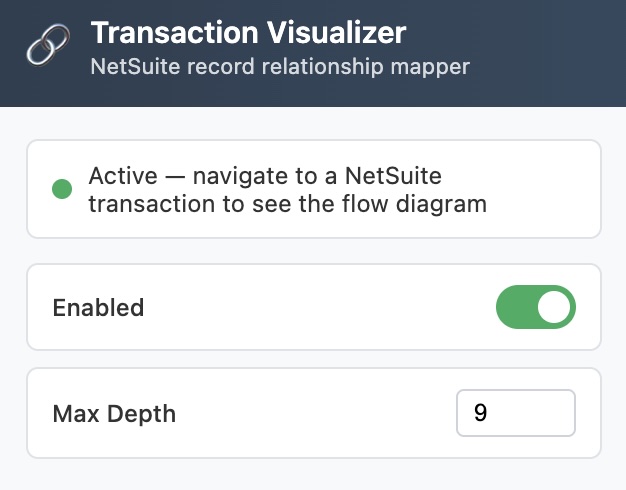Click the word Visualizer in the header
Viewport: 626px width, 490px height.
337,32
